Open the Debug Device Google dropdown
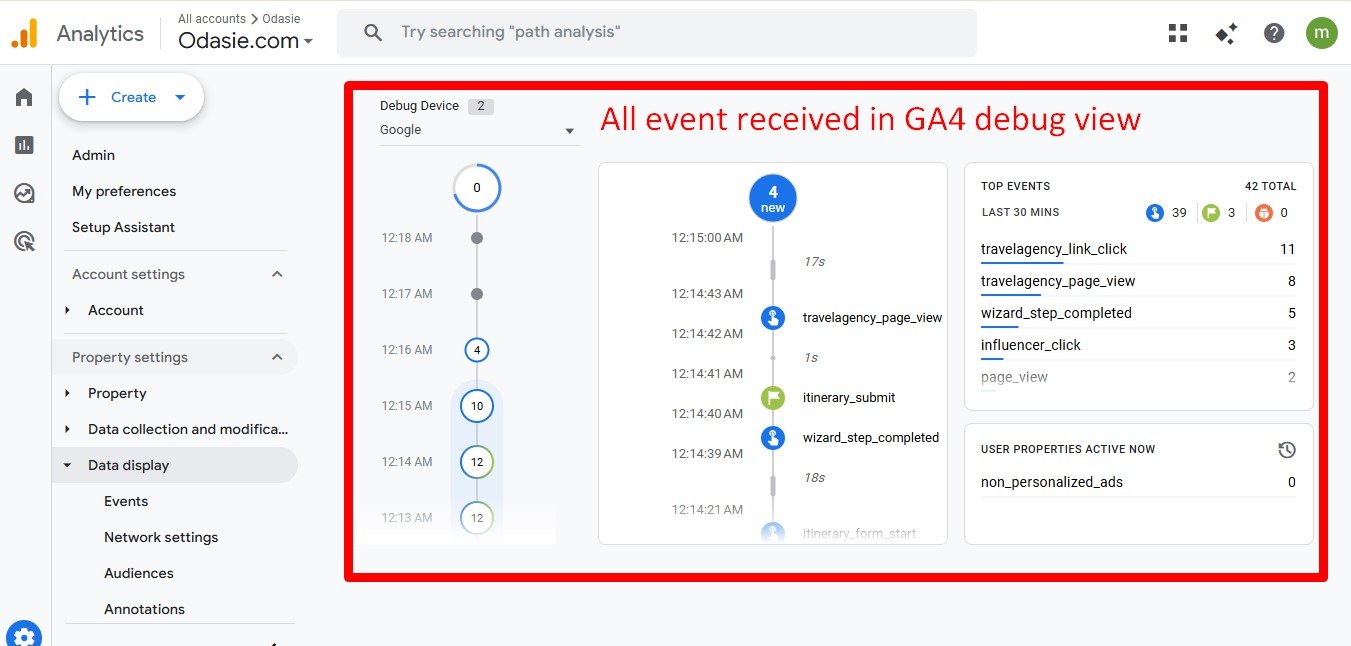Screen dimensions: 1351x646 point(479,130)
